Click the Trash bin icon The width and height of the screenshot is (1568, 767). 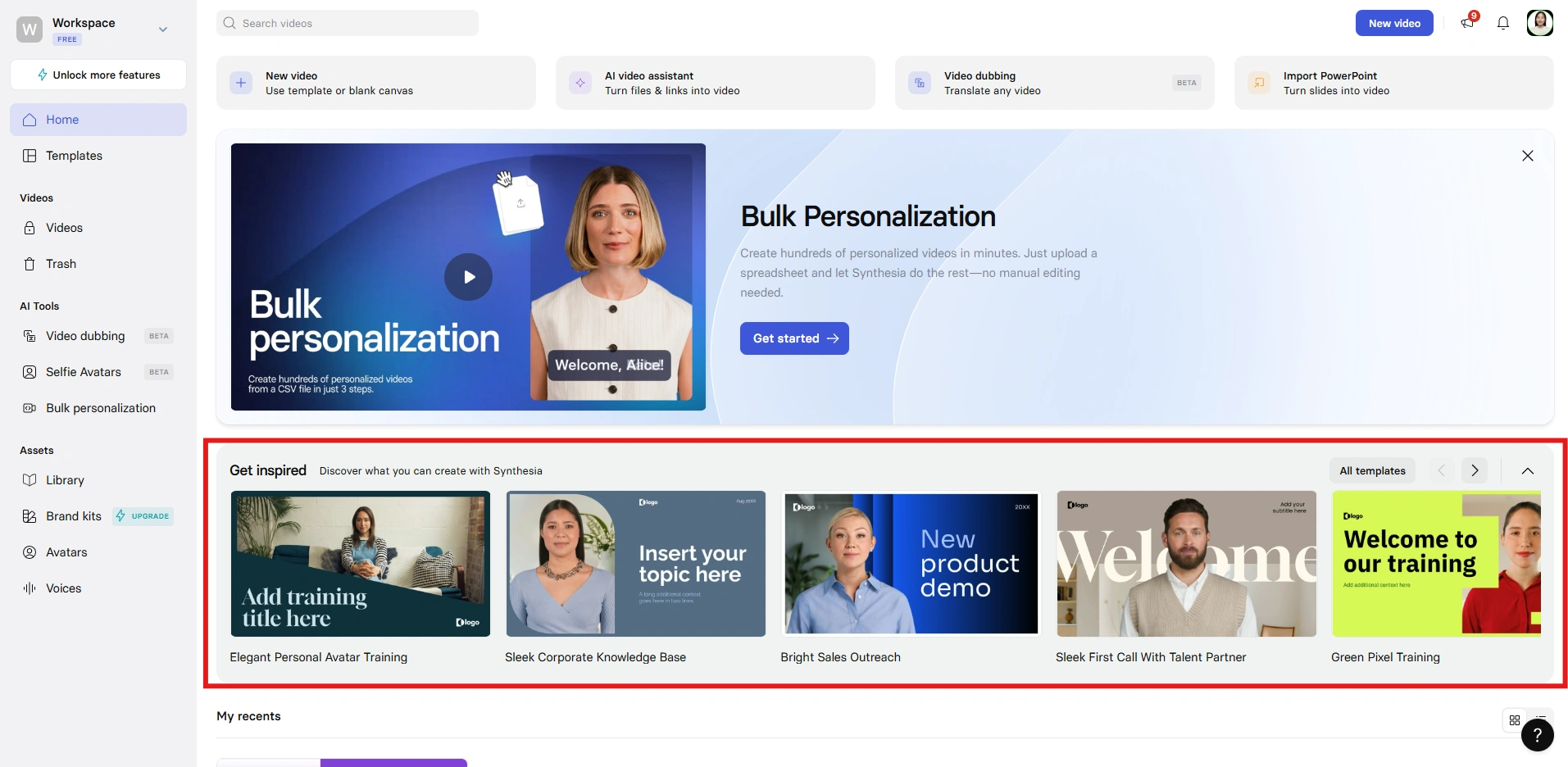click(x=30, y=264)
